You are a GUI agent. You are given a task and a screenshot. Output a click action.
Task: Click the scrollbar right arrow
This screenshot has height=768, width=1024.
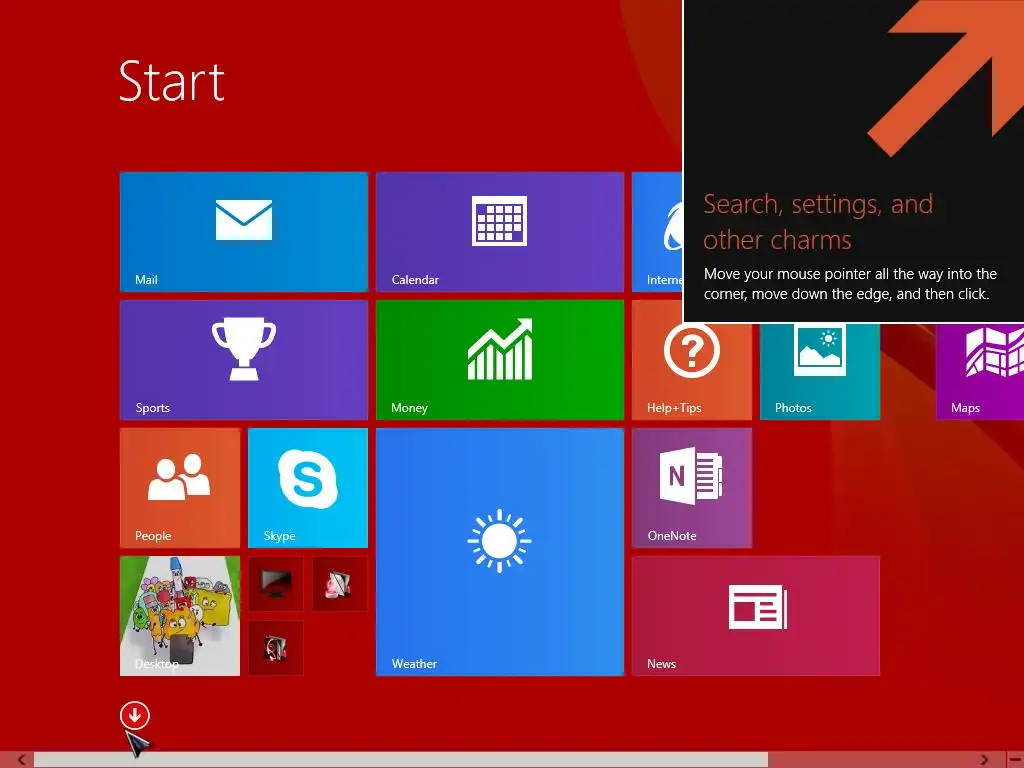(x=984, y=760)
